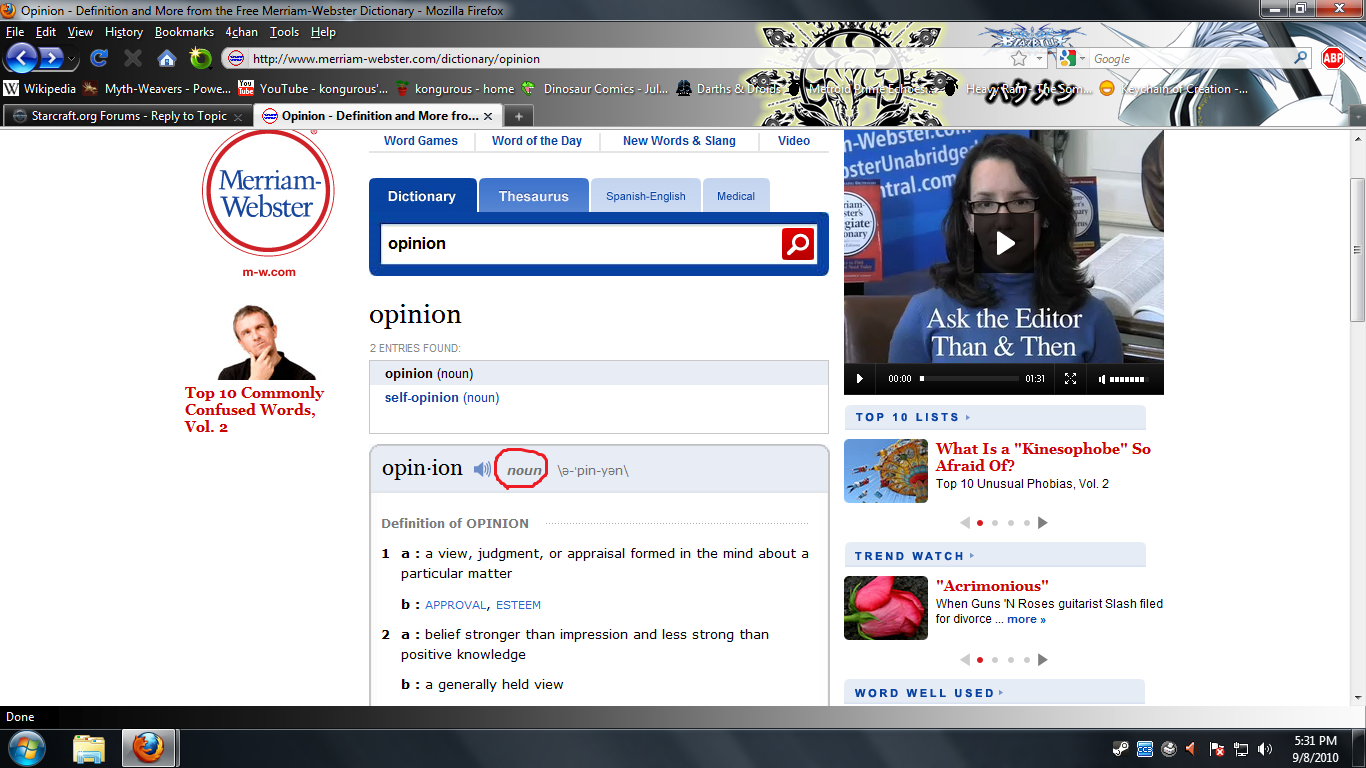Open the Action Center flag tray icon

click(x=1217, y=748)
